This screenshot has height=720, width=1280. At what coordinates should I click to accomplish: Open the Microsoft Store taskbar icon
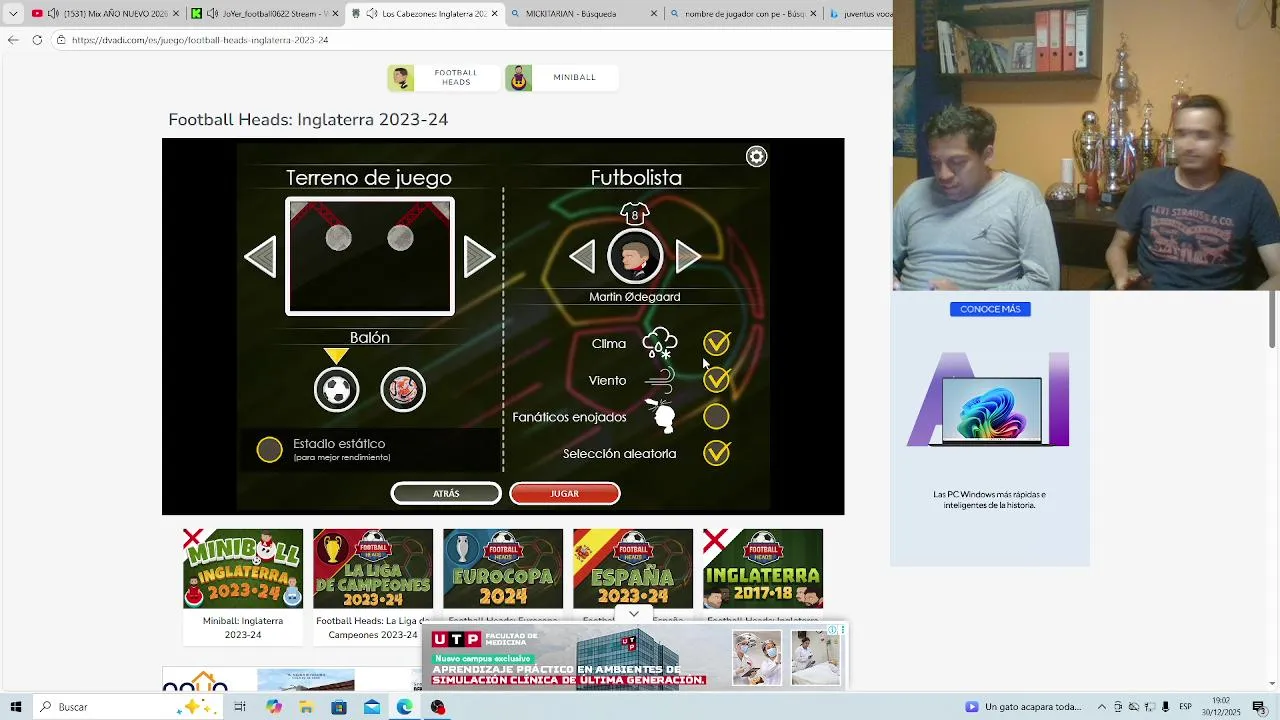coord(339,707)
